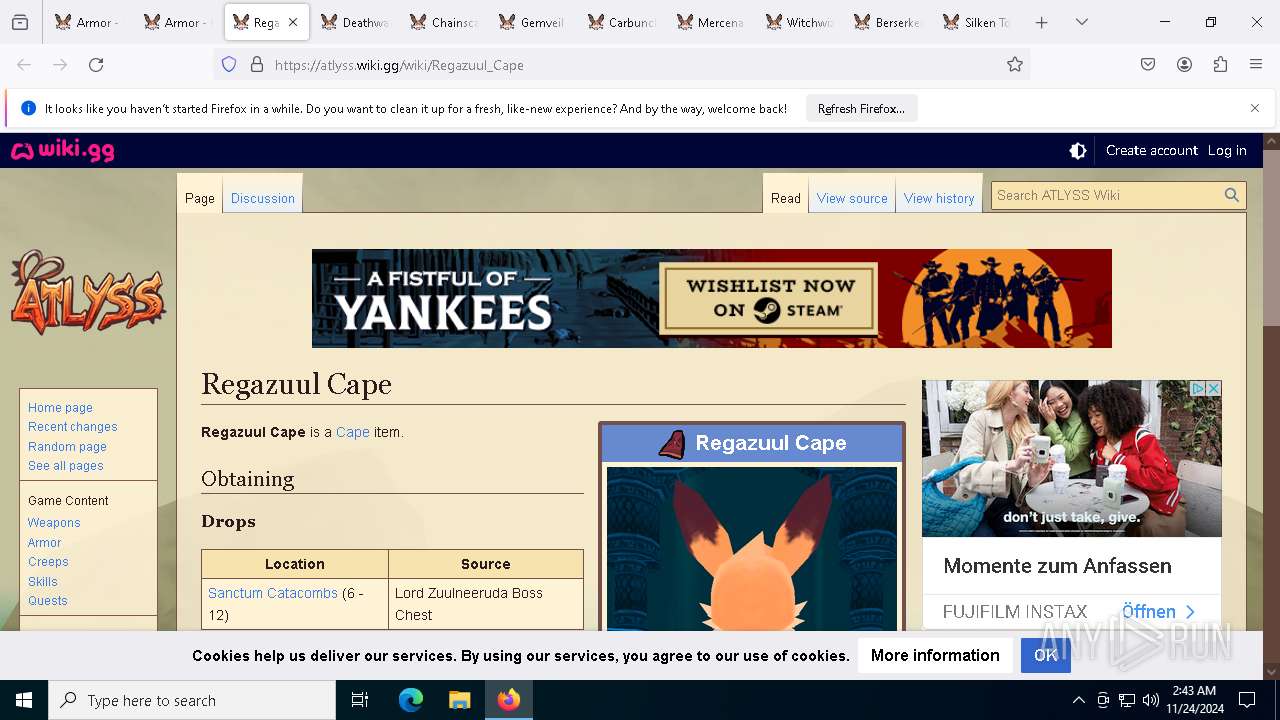Image resolution: width=1280 pixels, height=720 pixels.
Task: Close the sidebar ad with X
Action: point(1214,388)
